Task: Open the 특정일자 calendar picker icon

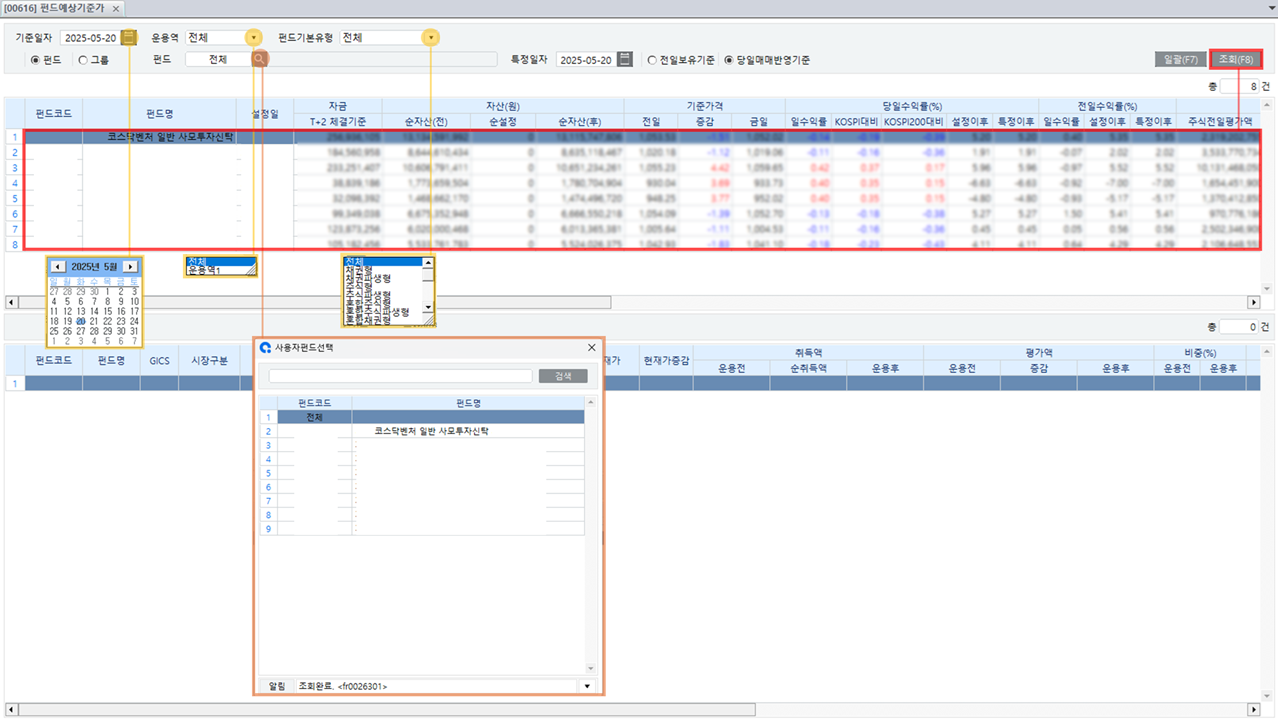Action: tap(625, 60)
